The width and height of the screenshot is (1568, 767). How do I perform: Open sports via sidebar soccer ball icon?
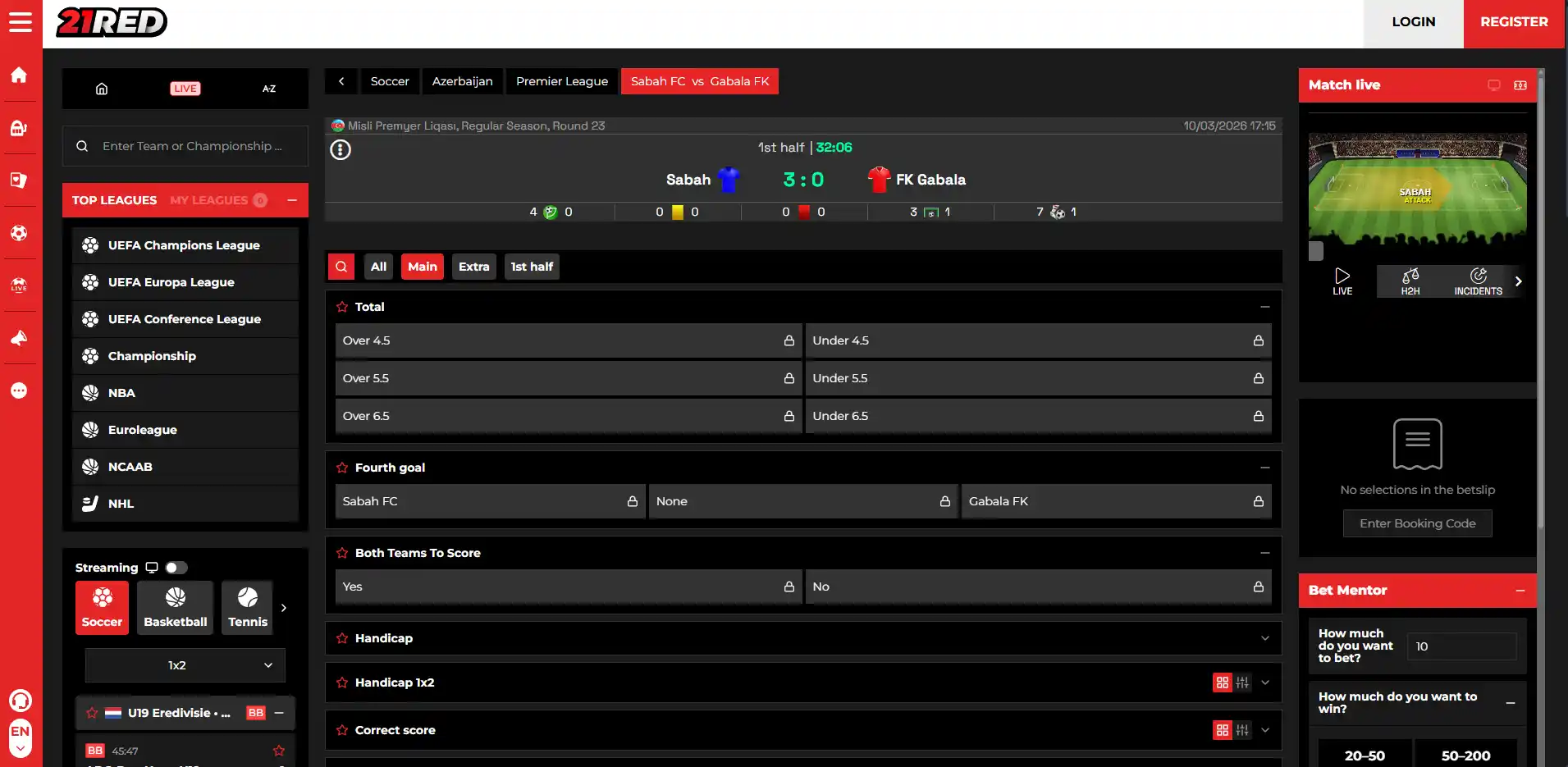19,233
